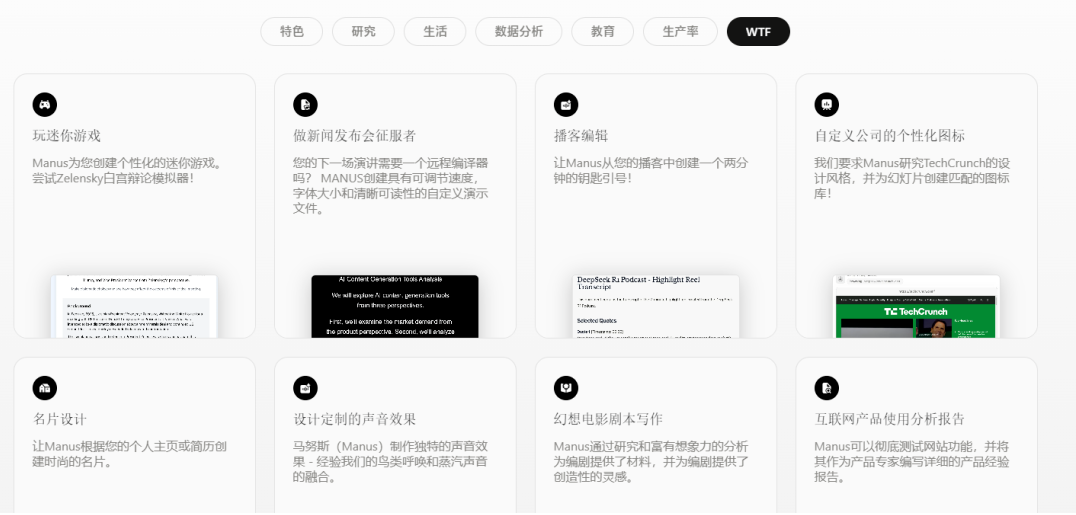This screenshot has width=1076, height=515.
Task: Click the icon on 幻想电影剧本写作 card
Action: [x=566, y=388]
